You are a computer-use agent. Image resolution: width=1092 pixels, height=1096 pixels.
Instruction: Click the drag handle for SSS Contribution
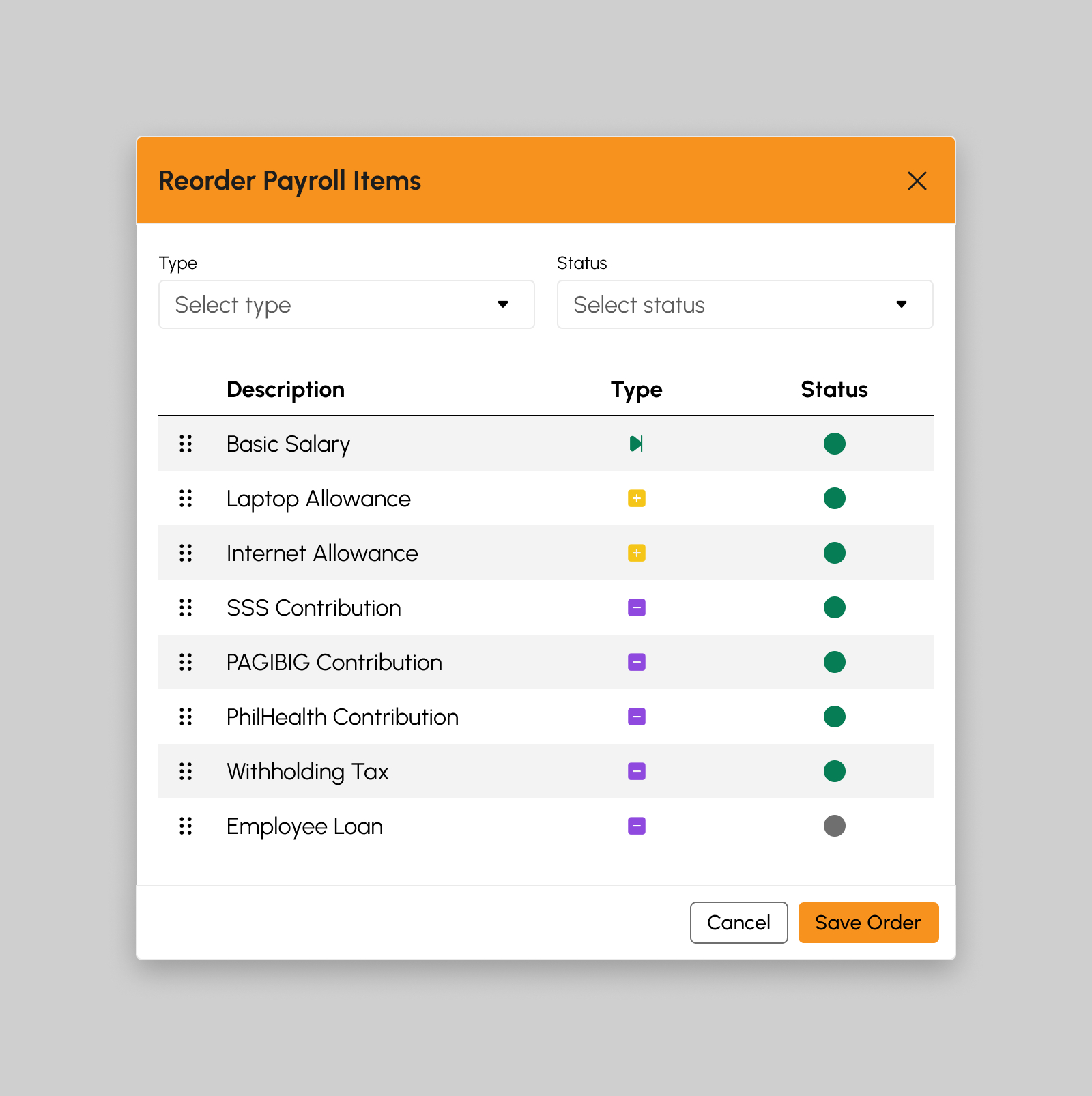click(186, 607)
